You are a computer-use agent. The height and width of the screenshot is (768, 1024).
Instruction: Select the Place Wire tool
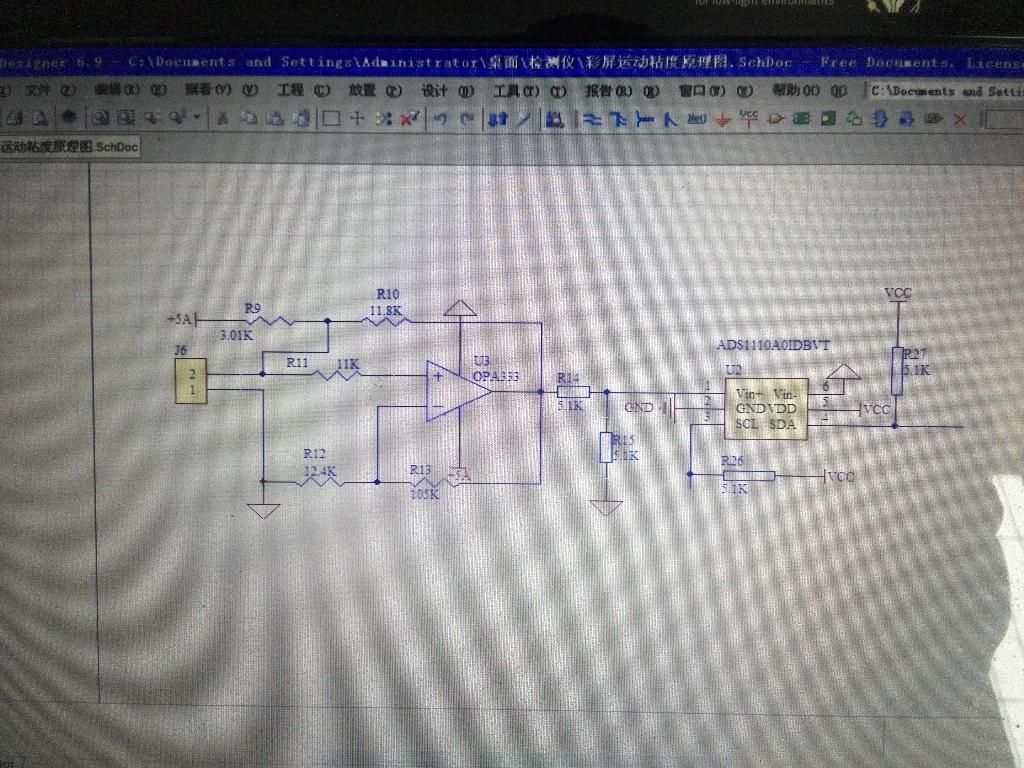click(592, 120)
